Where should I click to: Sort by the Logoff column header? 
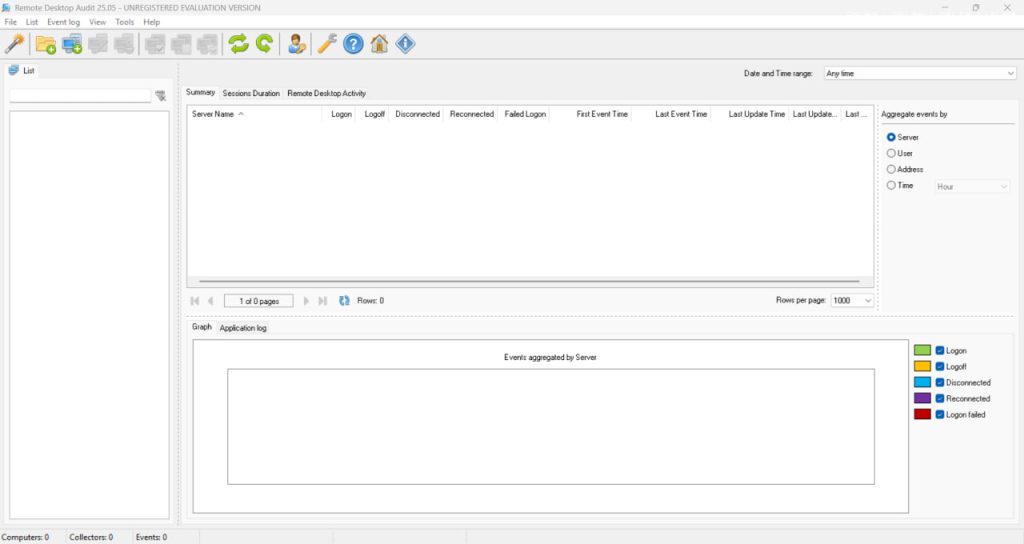pos(373,114)
